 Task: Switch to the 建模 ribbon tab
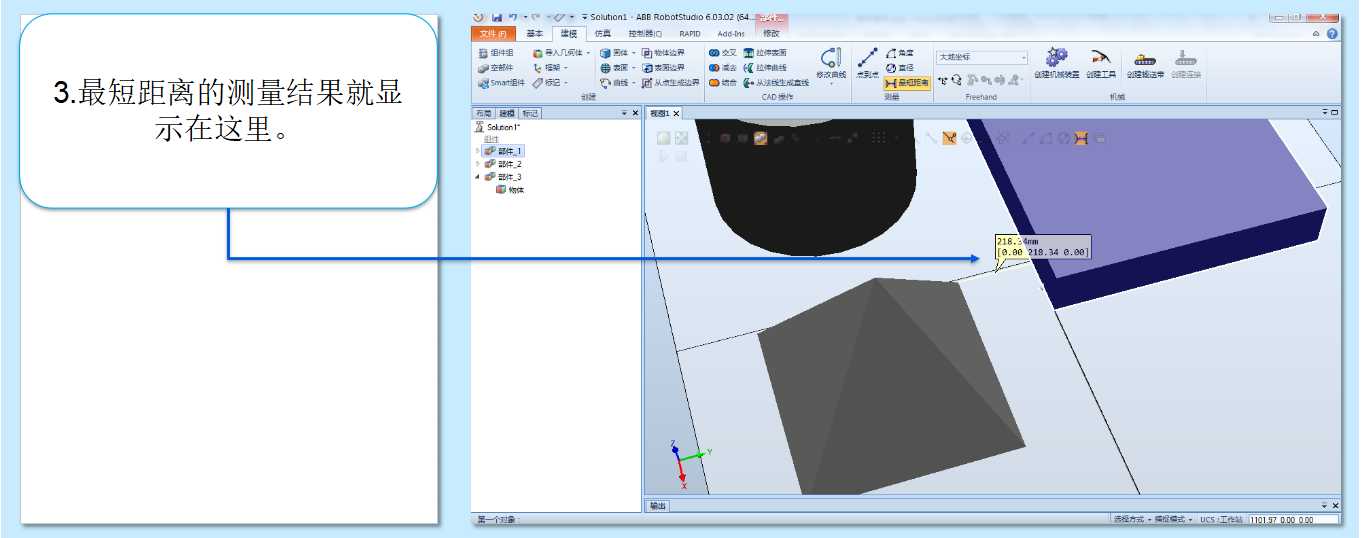(568, 34)
